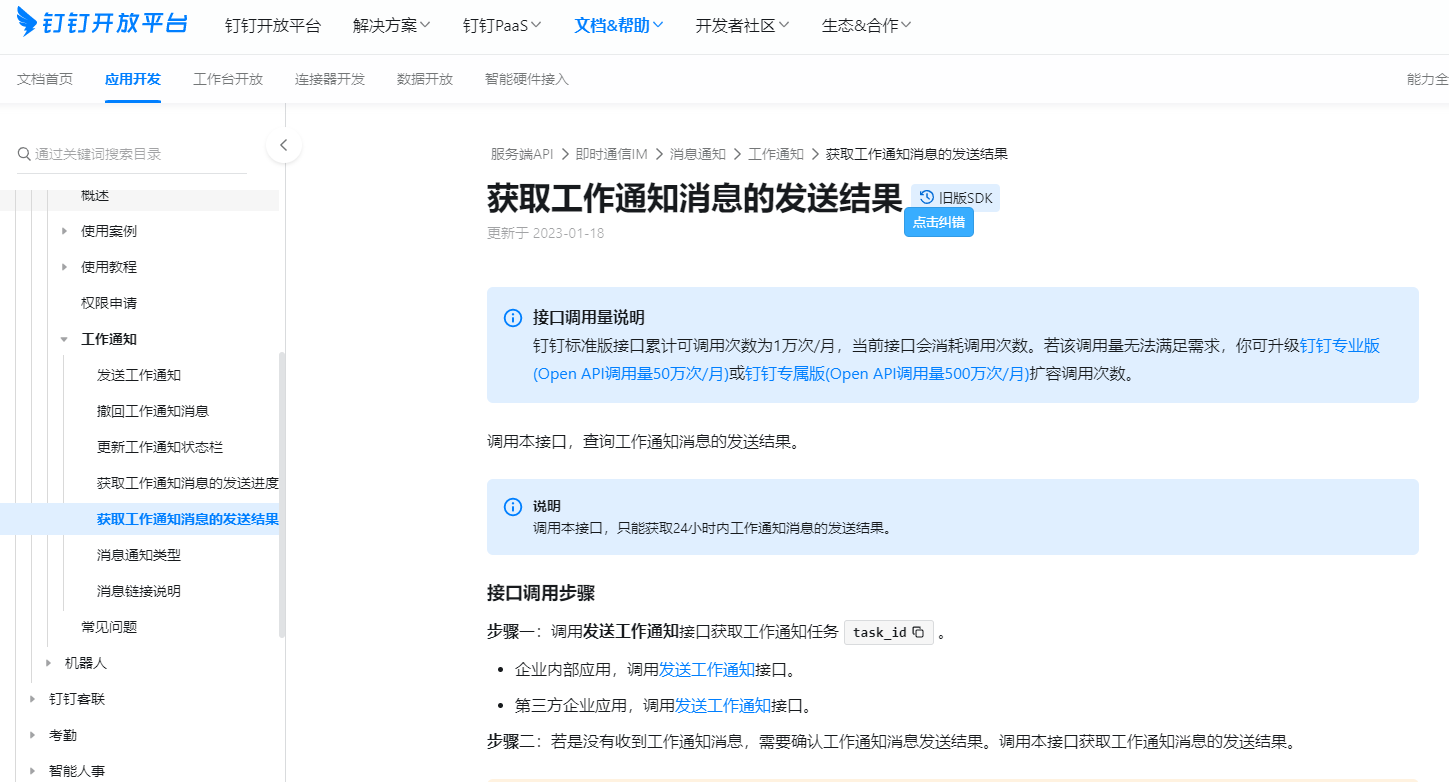The image size is (1449, 782).
Task: Click 服务端API in the breadcrumb
Action: click(522, 154)
